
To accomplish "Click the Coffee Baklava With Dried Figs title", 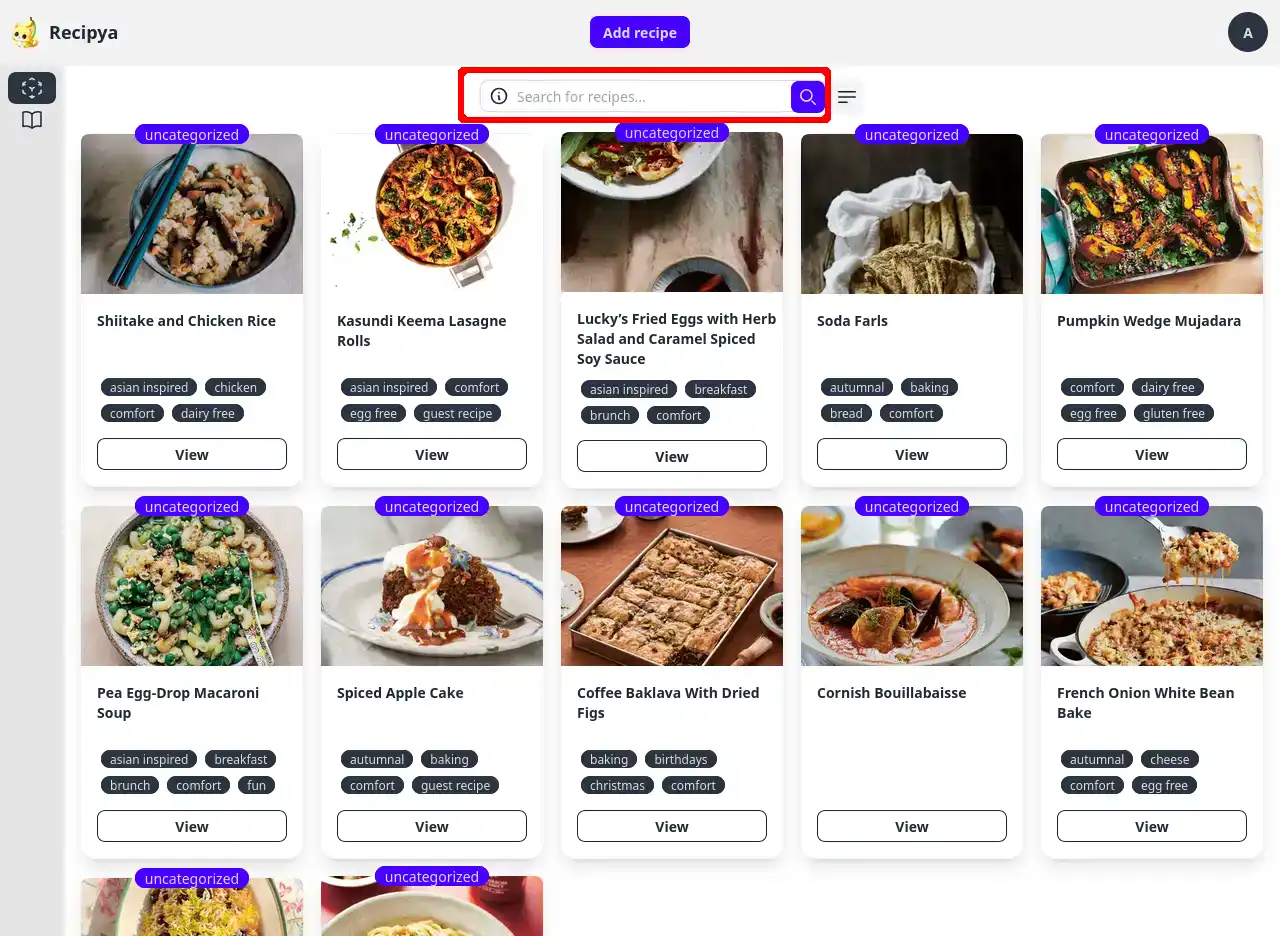I will pyautogui.click(x=668, y=702).
